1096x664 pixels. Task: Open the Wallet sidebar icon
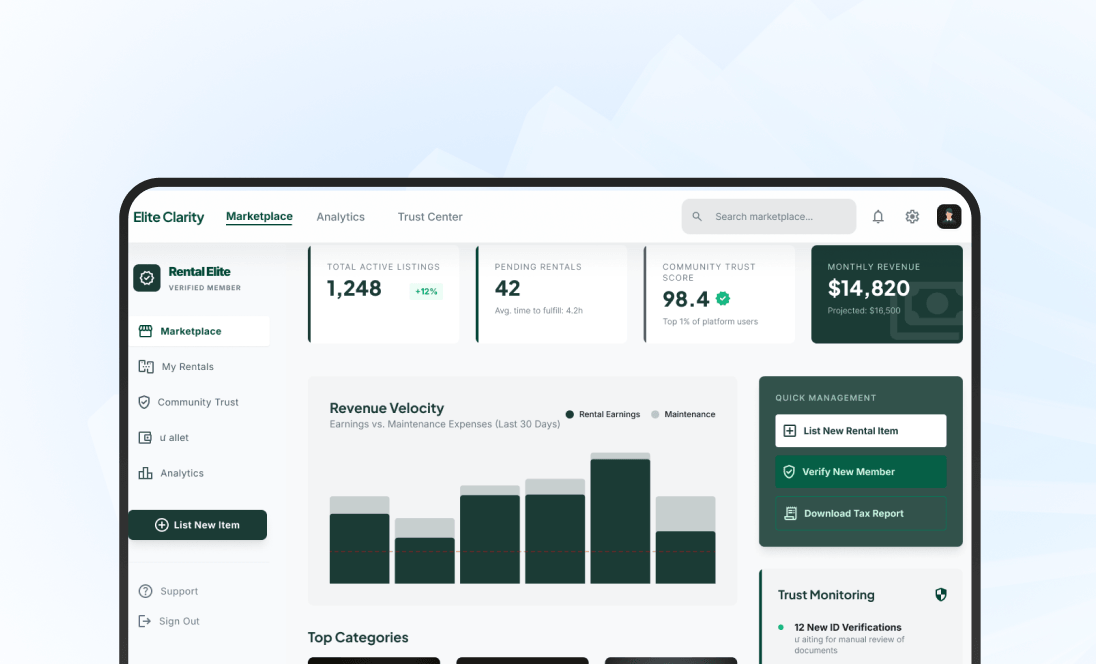144,437
